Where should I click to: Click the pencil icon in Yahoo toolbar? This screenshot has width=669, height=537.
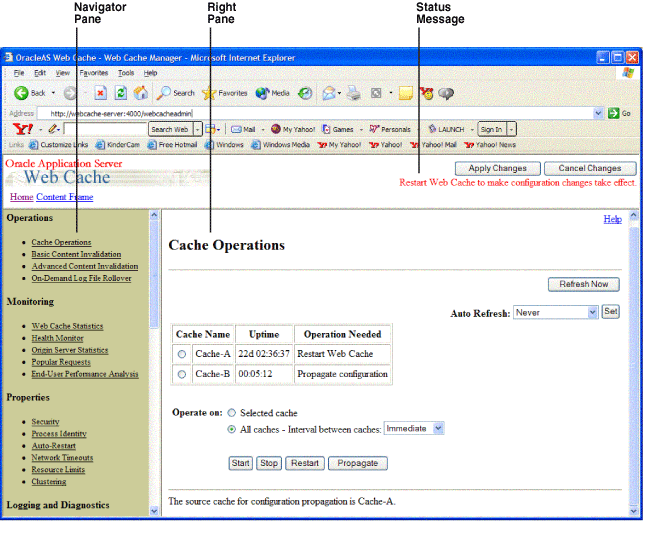click(x=52, y=129)
